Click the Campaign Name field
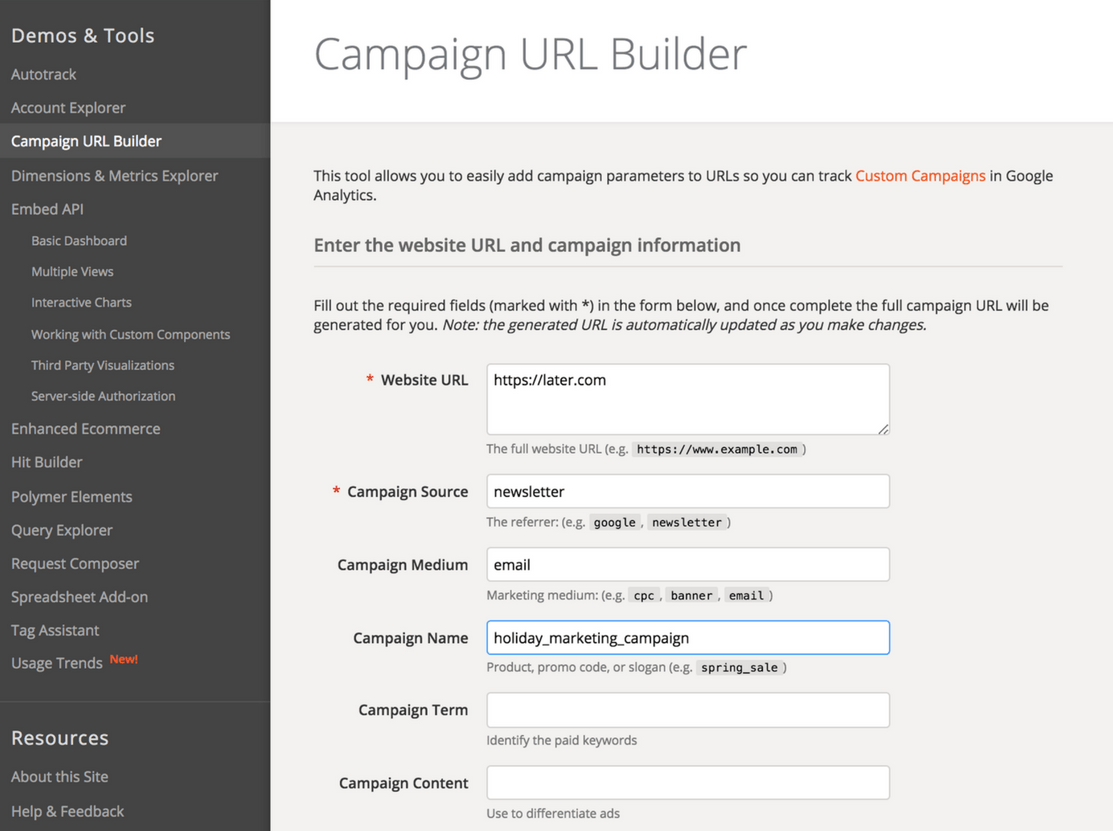1113x831 pixels. click(688, 637)
